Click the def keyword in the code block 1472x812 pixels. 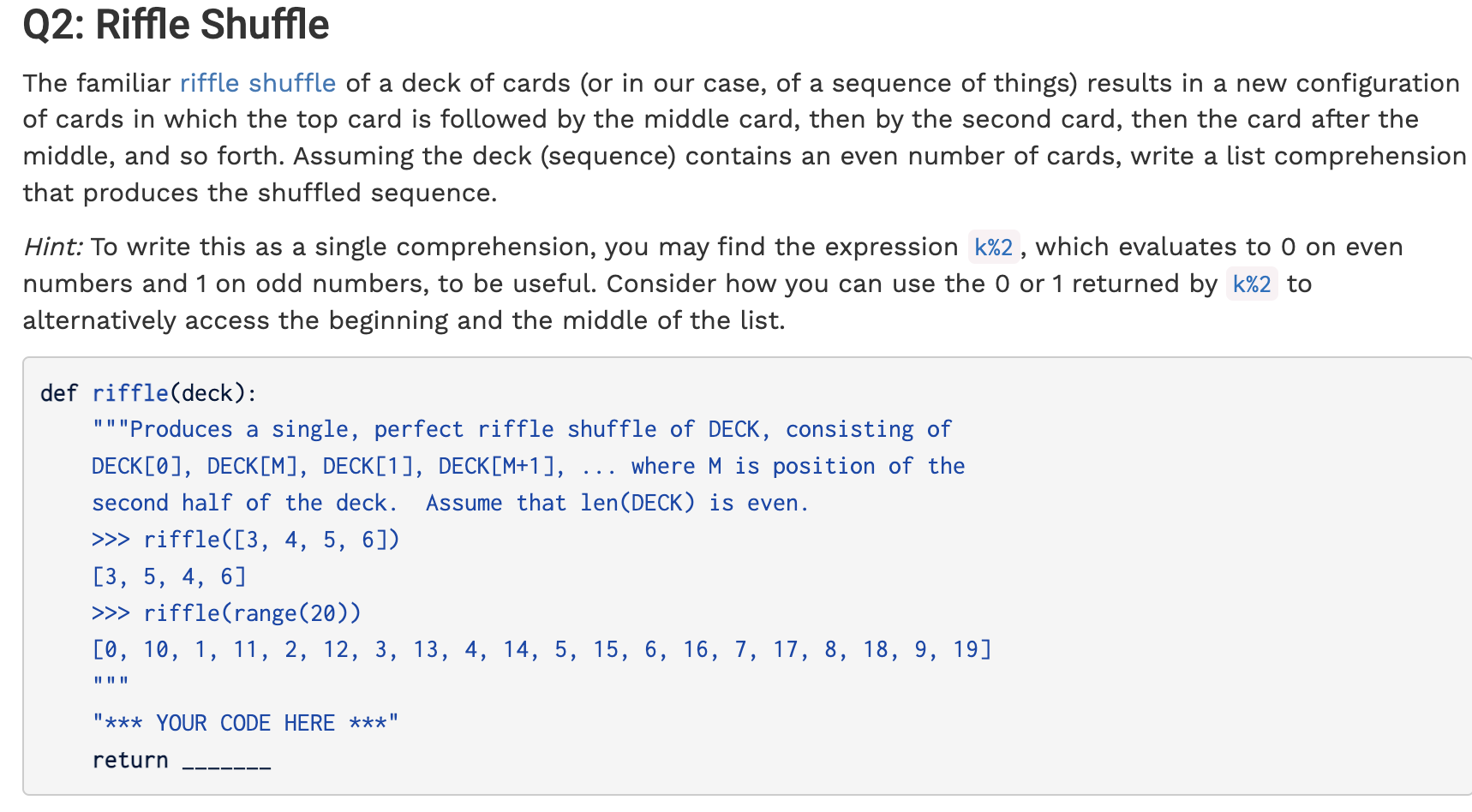coord(58,393)
